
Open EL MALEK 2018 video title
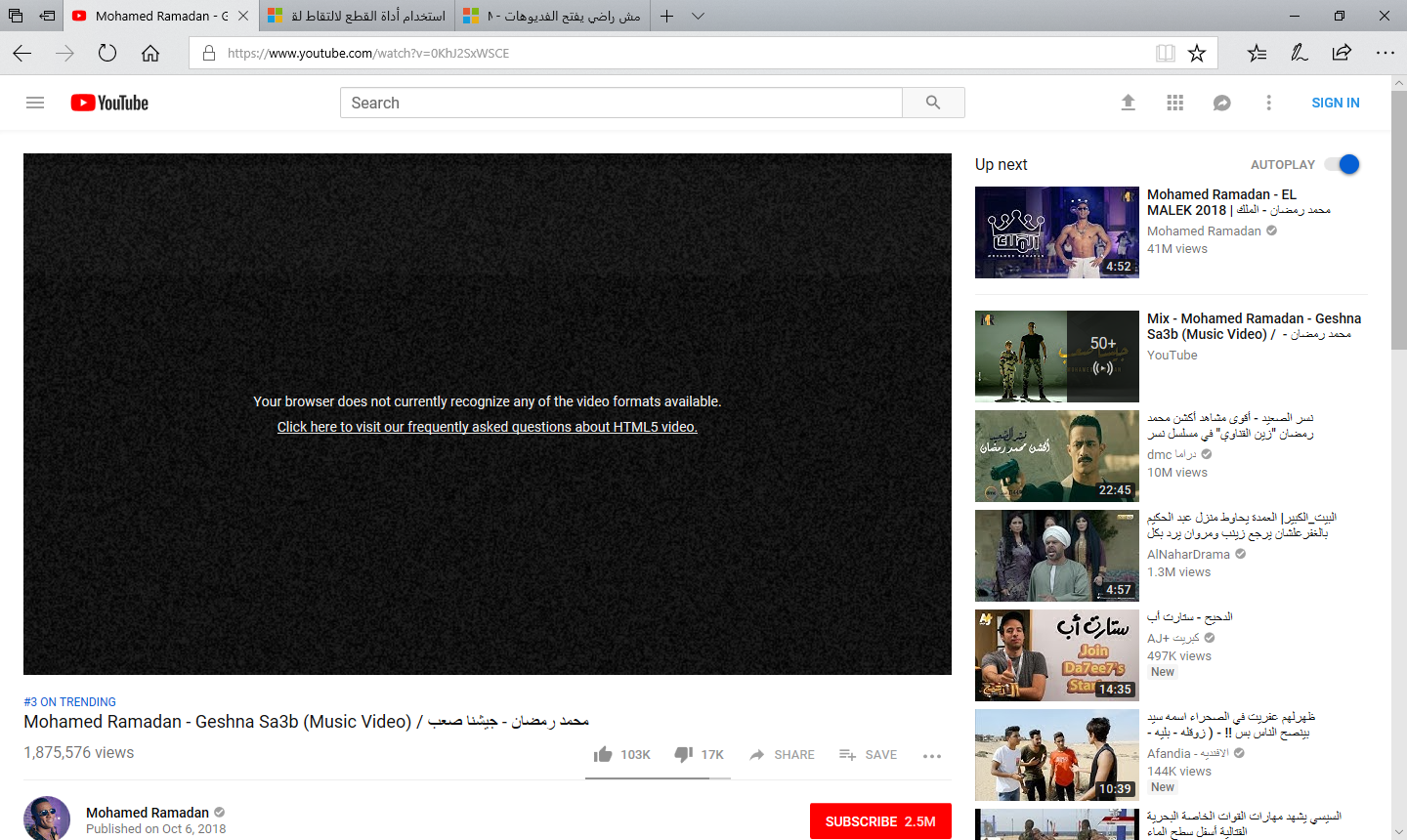(x=1238, y=202)
